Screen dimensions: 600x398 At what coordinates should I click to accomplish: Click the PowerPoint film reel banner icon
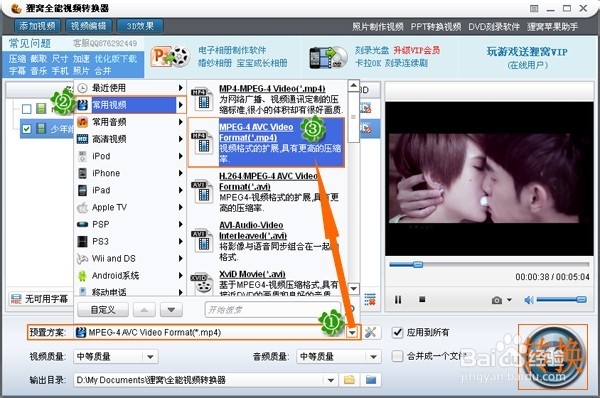click(x=170, y=57)
